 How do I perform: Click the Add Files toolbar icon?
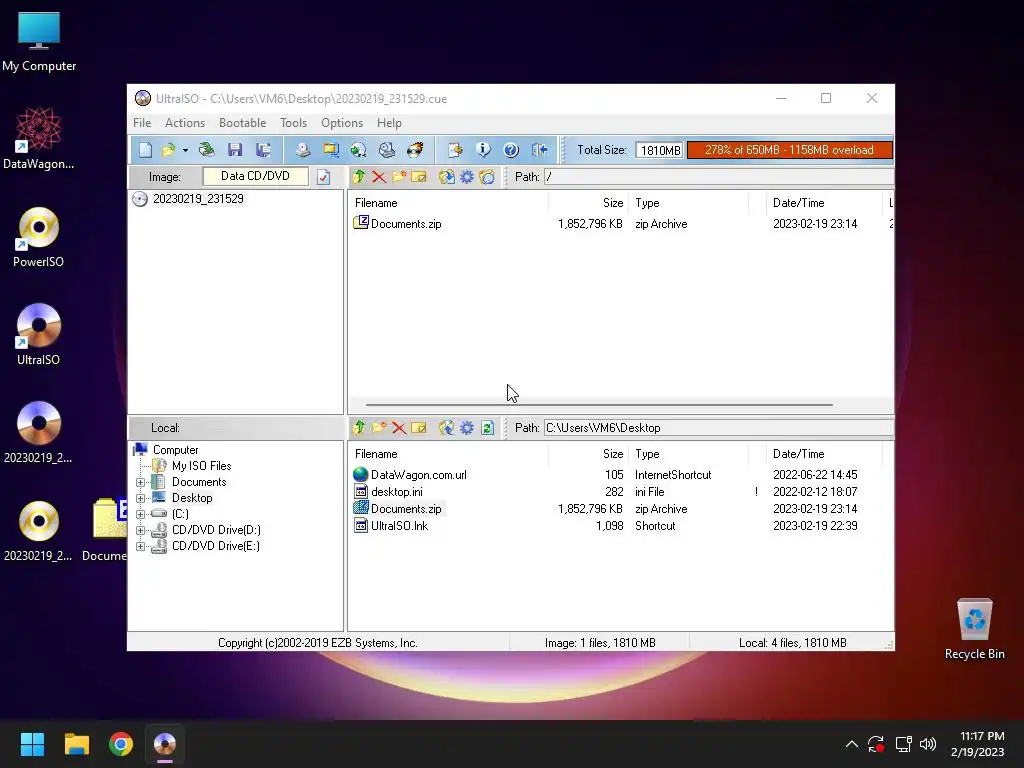point(455,150)
